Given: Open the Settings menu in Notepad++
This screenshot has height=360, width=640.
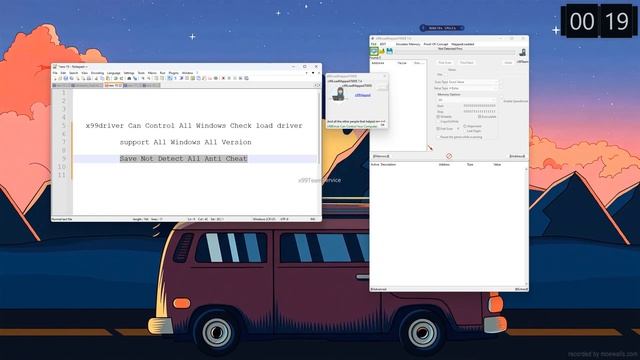Looking at the screenshot, I should [x=129, y=73].
